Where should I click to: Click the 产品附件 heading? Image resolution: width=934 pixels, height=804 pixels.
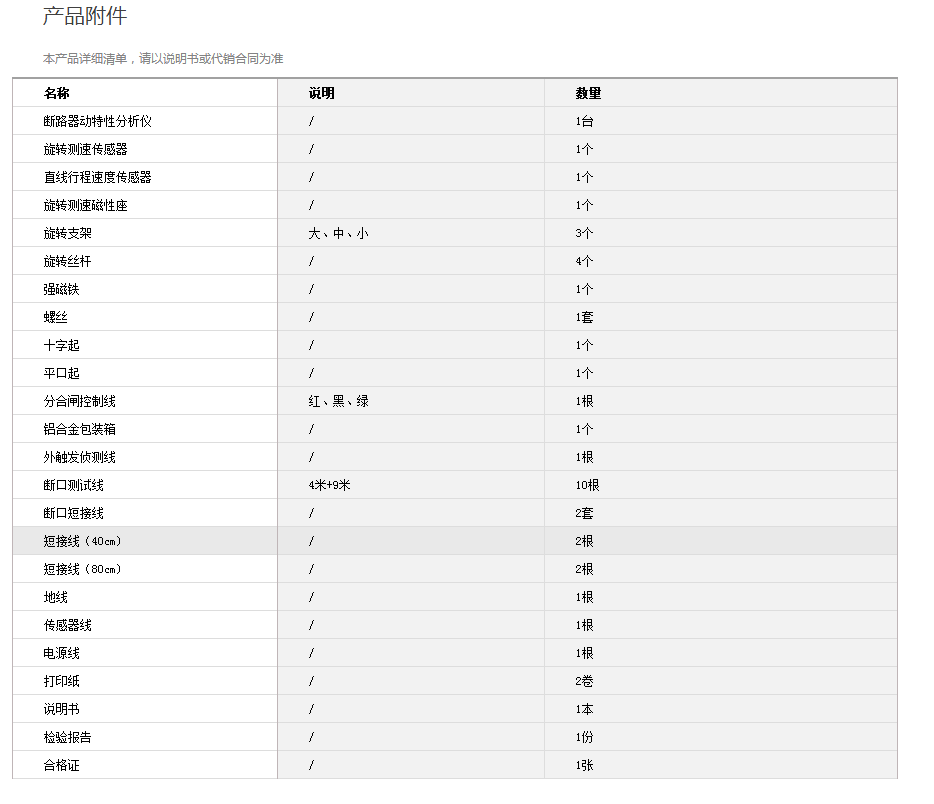(x=85, y=17)
